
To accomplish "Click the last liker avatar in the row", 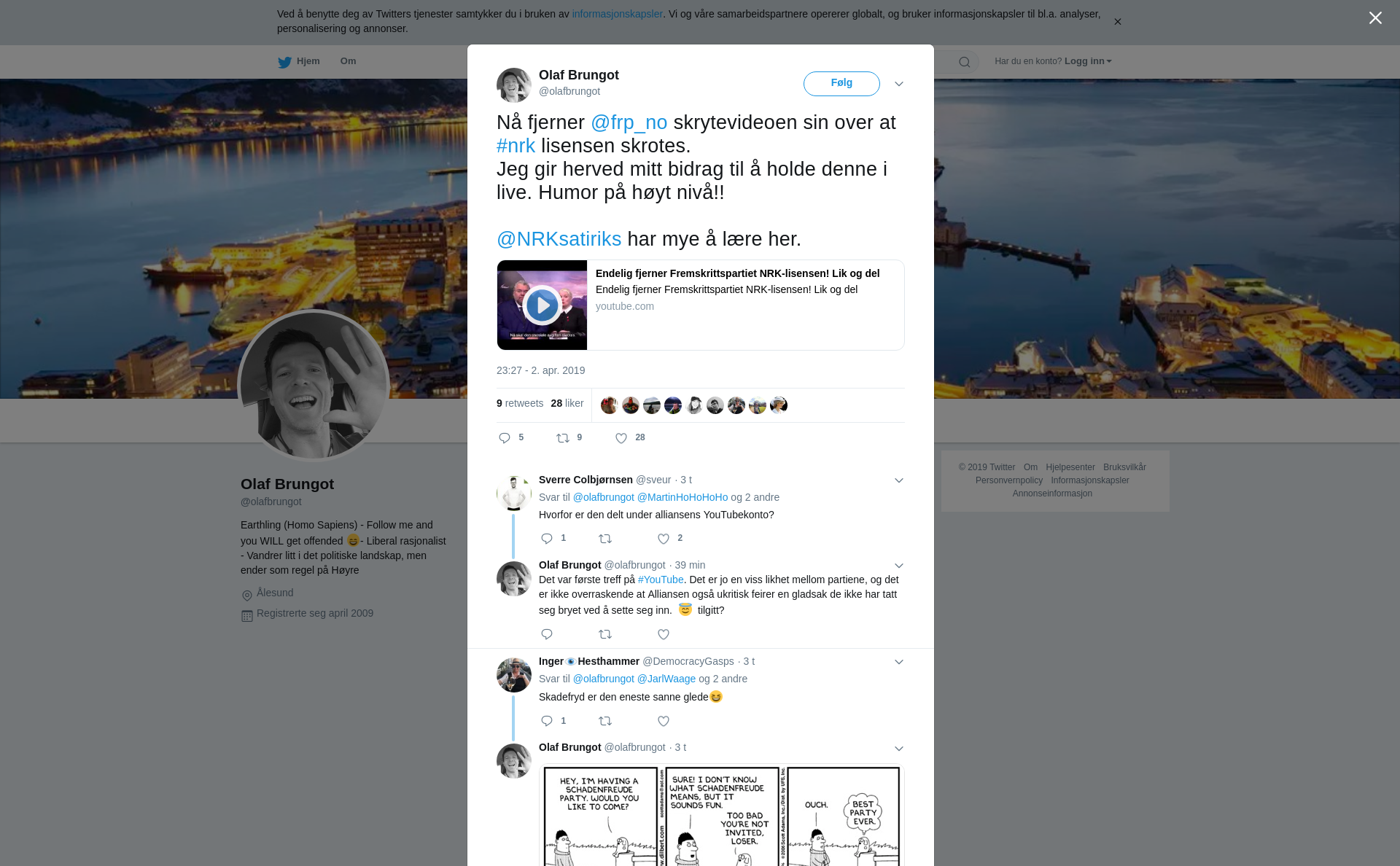I will coord(779,405).
